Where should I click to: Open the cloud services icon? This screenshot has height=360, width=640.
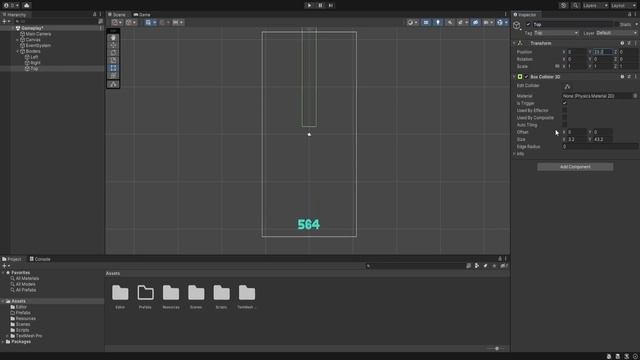[27, 5]
